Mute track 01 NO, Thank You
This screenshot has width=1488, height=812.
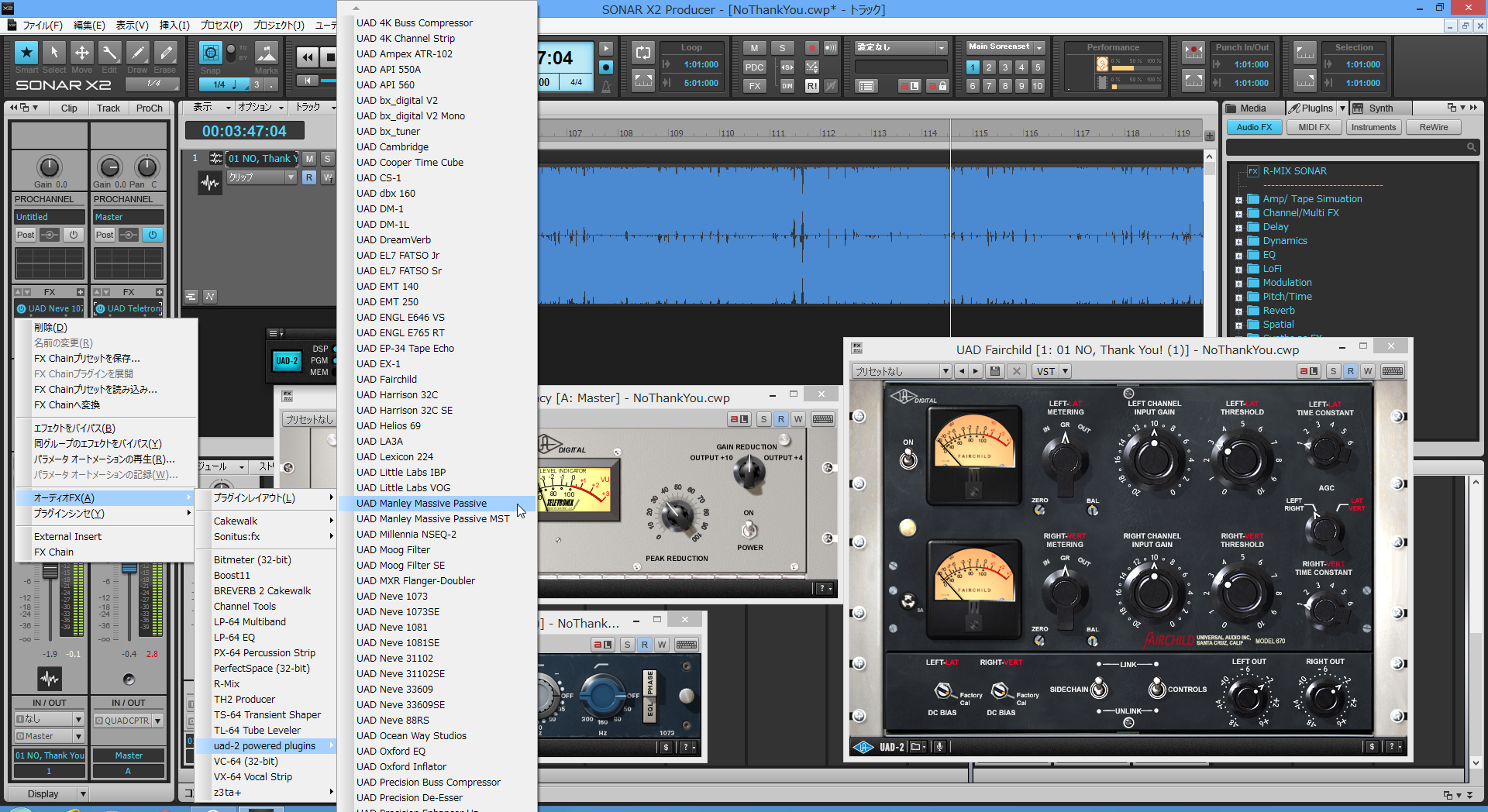[x=309, y=159]
